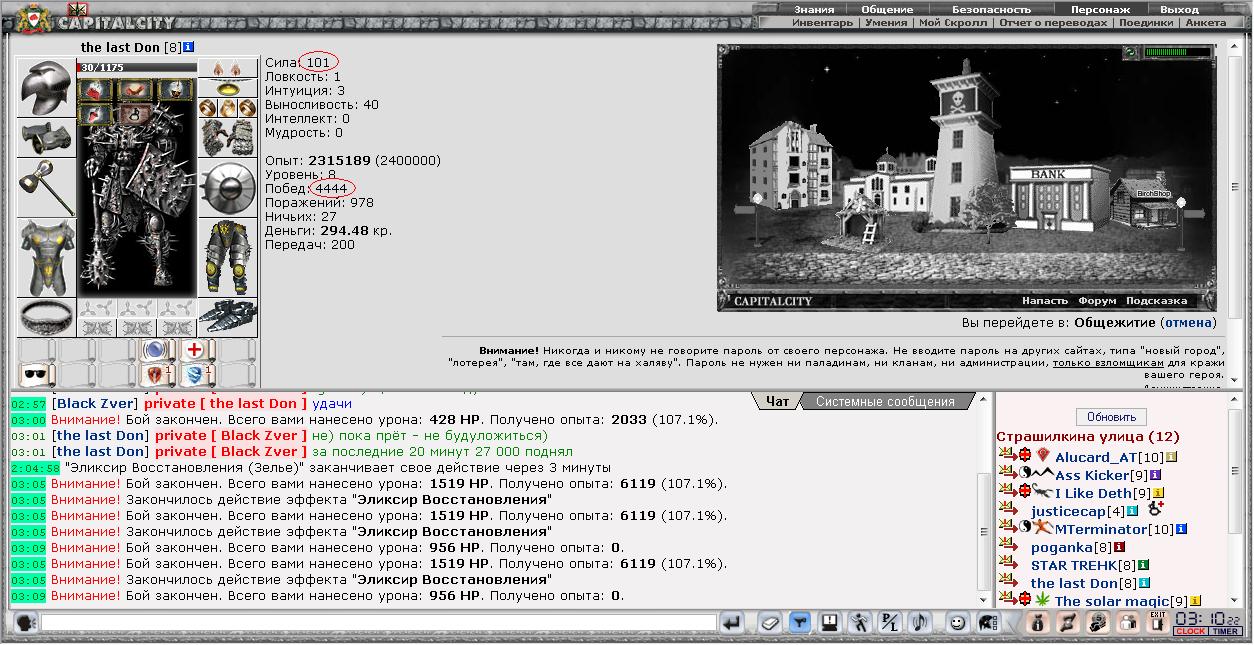Select player STAR TREHK in list
This screenshot has width=1254, height=645.
[x=1074, y=565]
